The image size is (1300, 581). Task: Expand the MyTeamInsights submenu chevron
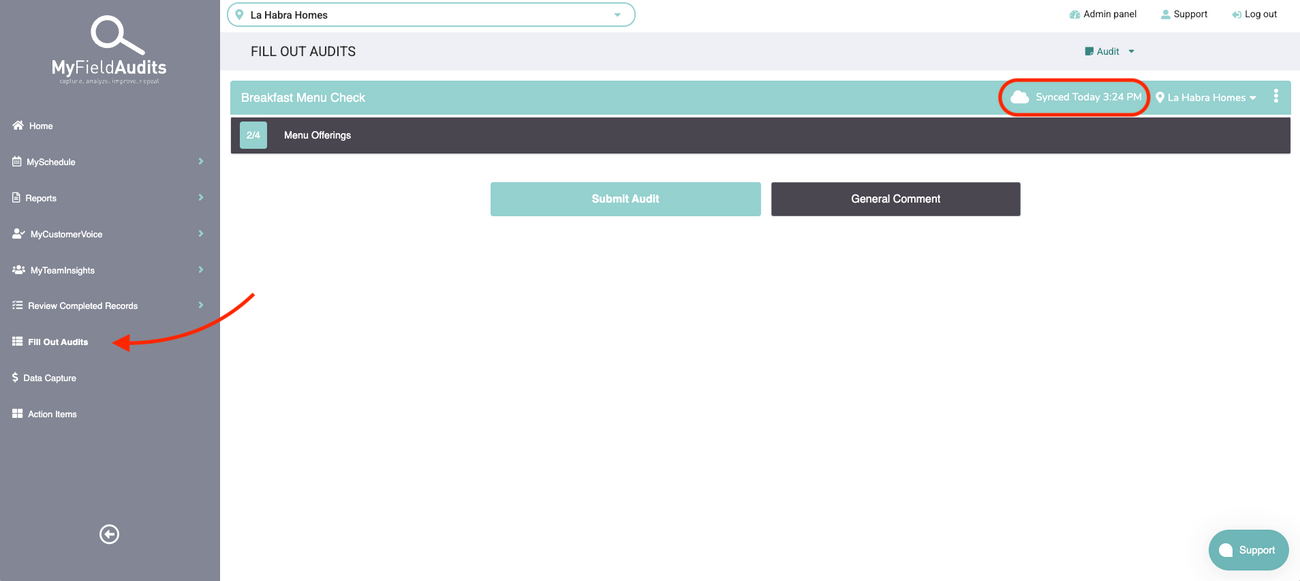pos(201,270)
